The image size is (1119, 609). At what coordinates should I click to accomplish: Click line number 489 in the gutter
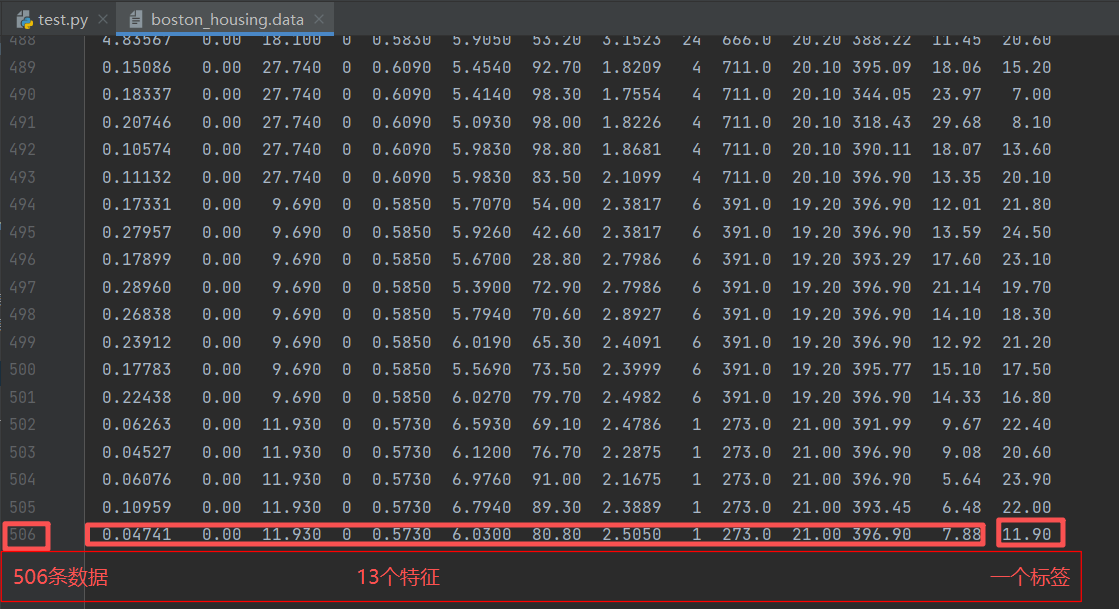(22, 67)
